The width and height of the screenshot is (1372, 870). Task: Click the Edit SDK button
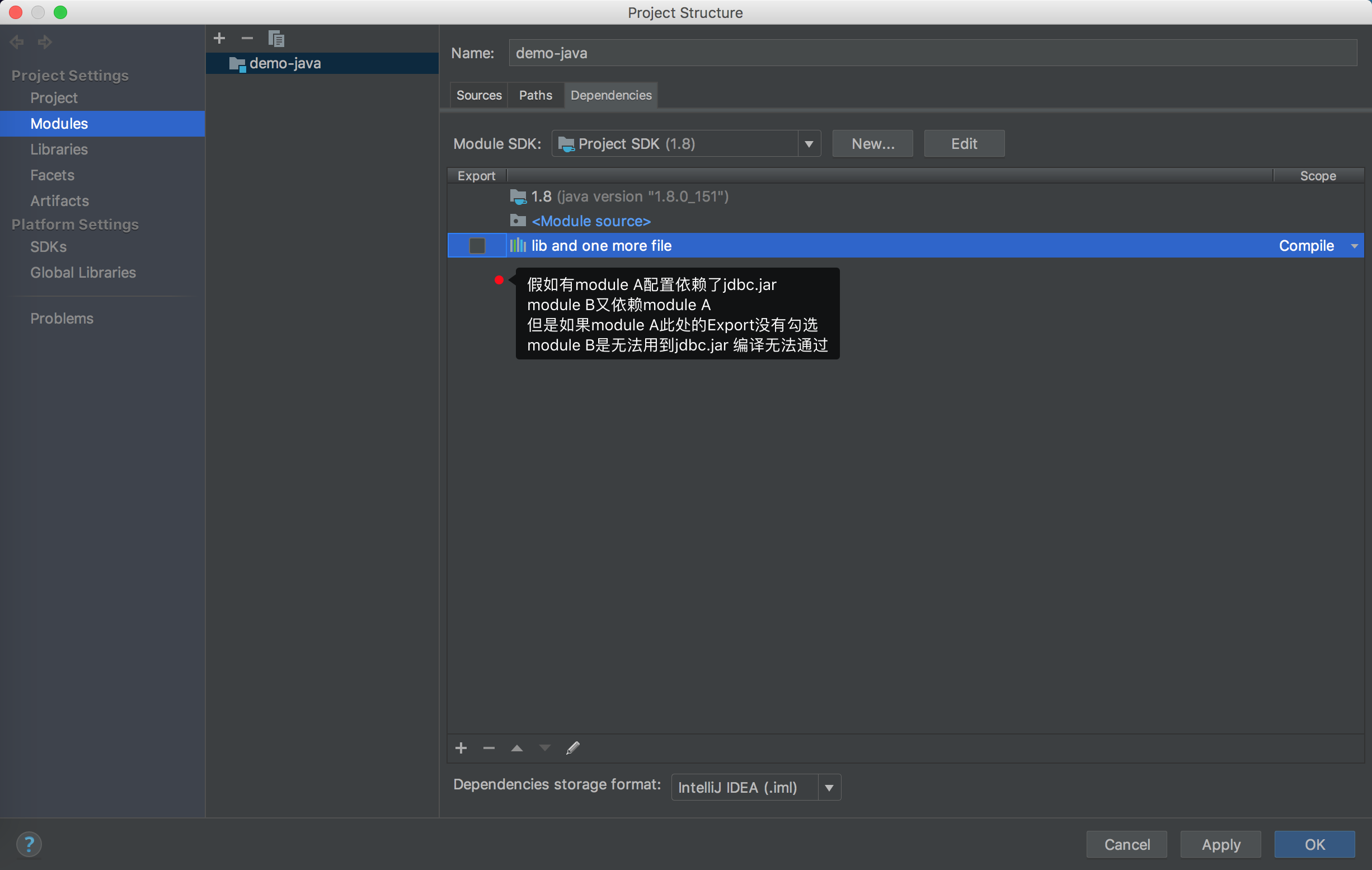click(x=964, y=144)
